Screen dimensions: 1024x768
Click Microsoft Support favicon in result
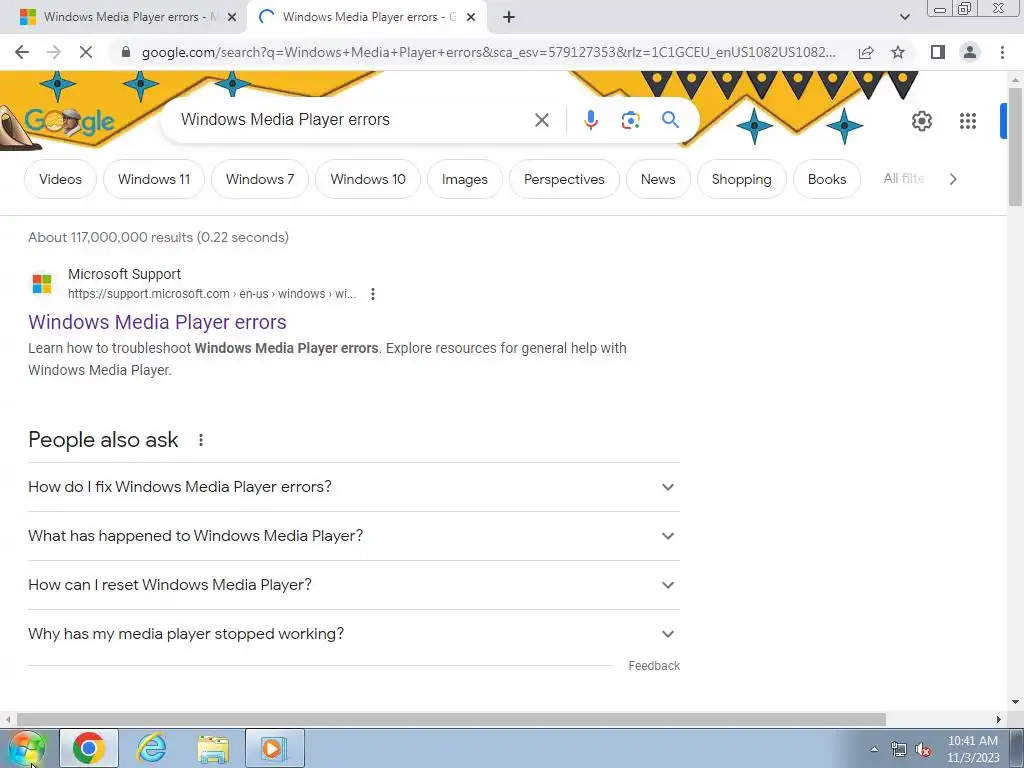[42, 283]
